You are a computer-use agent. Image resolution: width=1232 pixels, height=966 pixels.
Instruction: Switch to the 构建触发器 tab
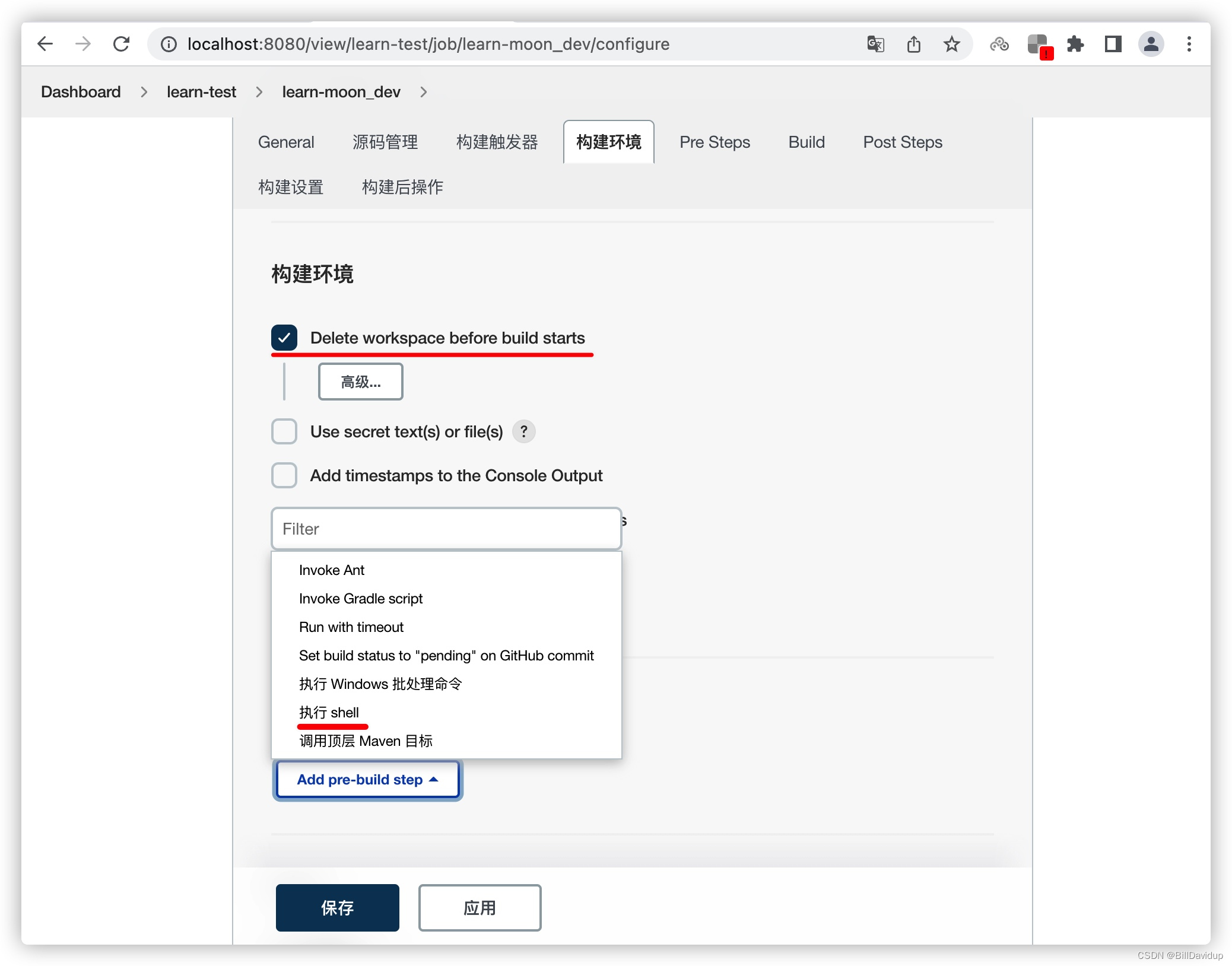pyautogui.click(x=497, y=142)
